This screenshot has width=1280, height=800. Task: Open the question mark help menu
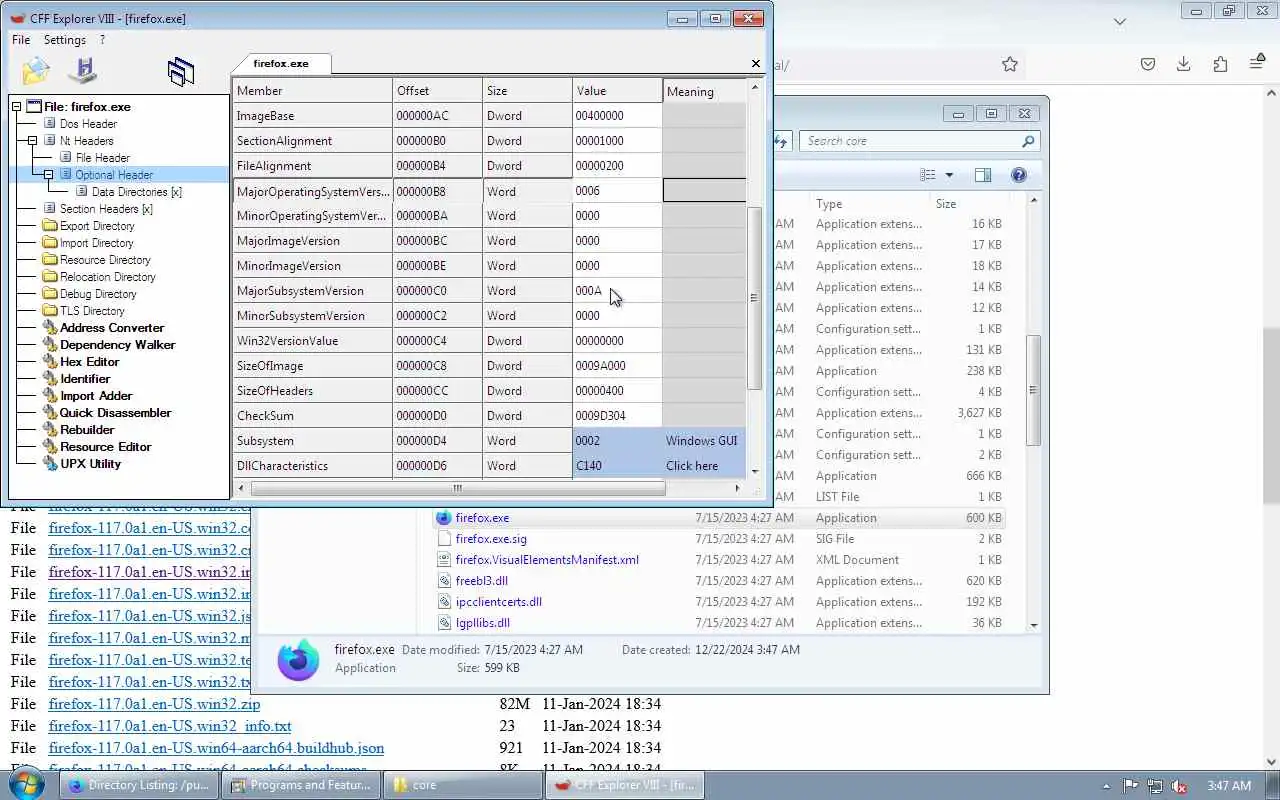click(x=102, y=40)
